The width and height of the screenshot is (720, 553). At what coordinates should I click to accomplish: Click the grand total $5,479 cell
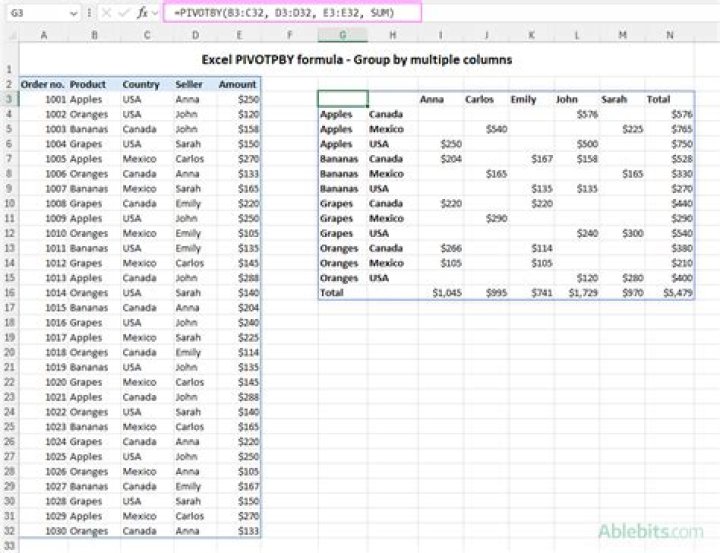coord(672,293)
